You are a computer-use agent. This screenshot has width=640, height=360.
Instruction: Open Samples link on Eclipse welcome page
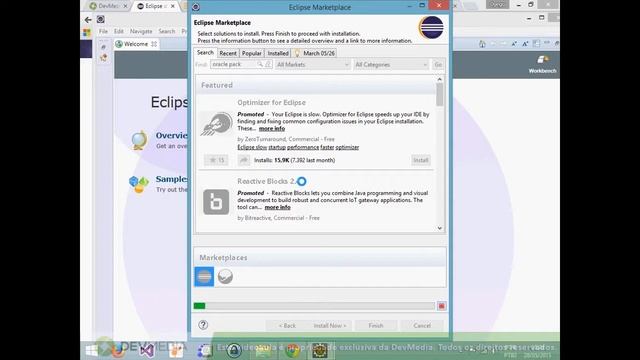coord(171,179)
